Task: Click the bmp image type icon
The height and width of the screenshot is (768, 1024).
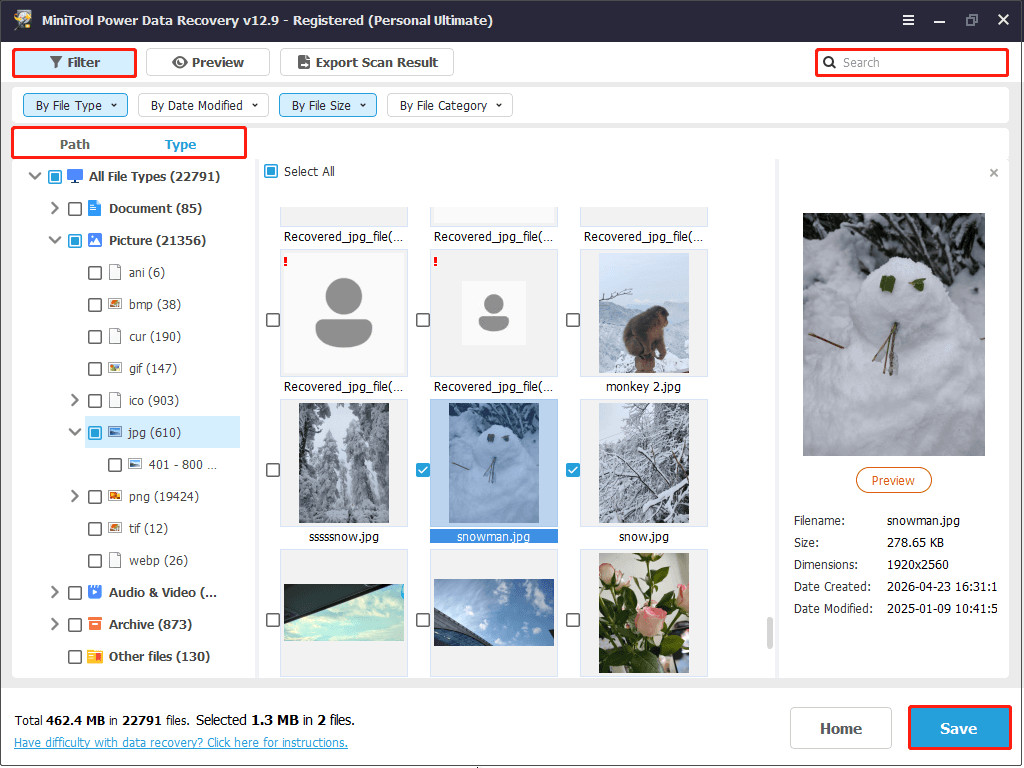Action: click(115, 304)
